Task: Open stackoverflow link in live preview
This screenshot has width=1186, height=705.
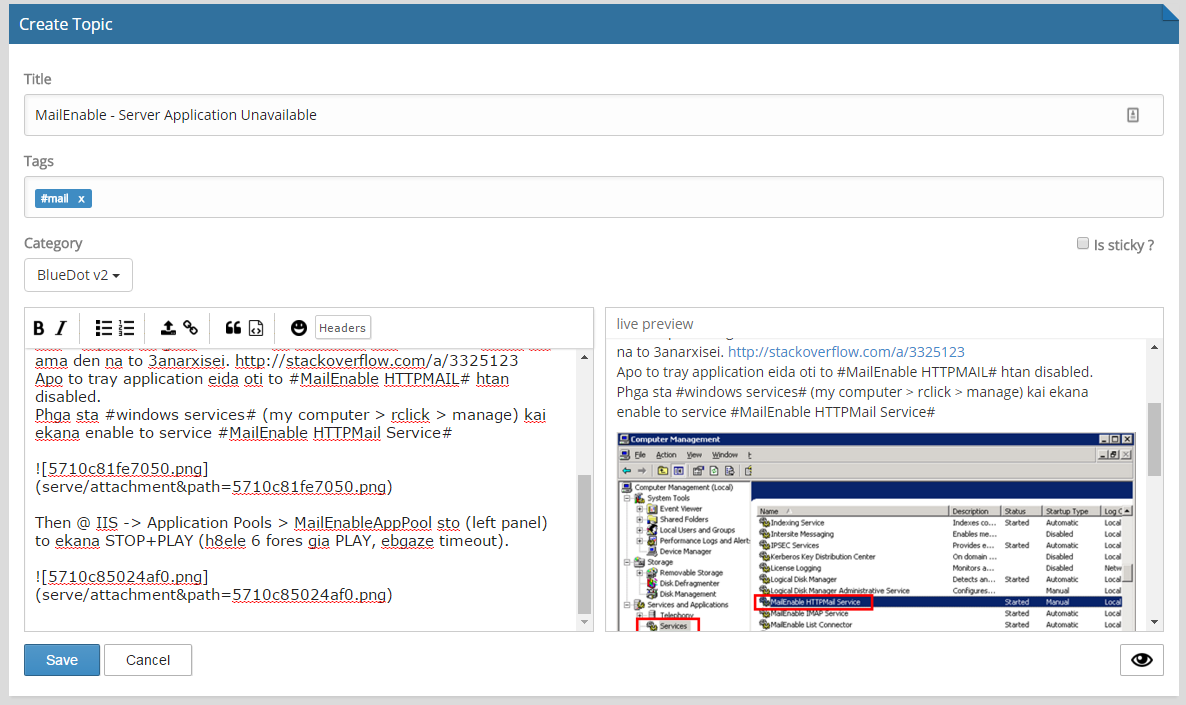Action: coord(846,352)
